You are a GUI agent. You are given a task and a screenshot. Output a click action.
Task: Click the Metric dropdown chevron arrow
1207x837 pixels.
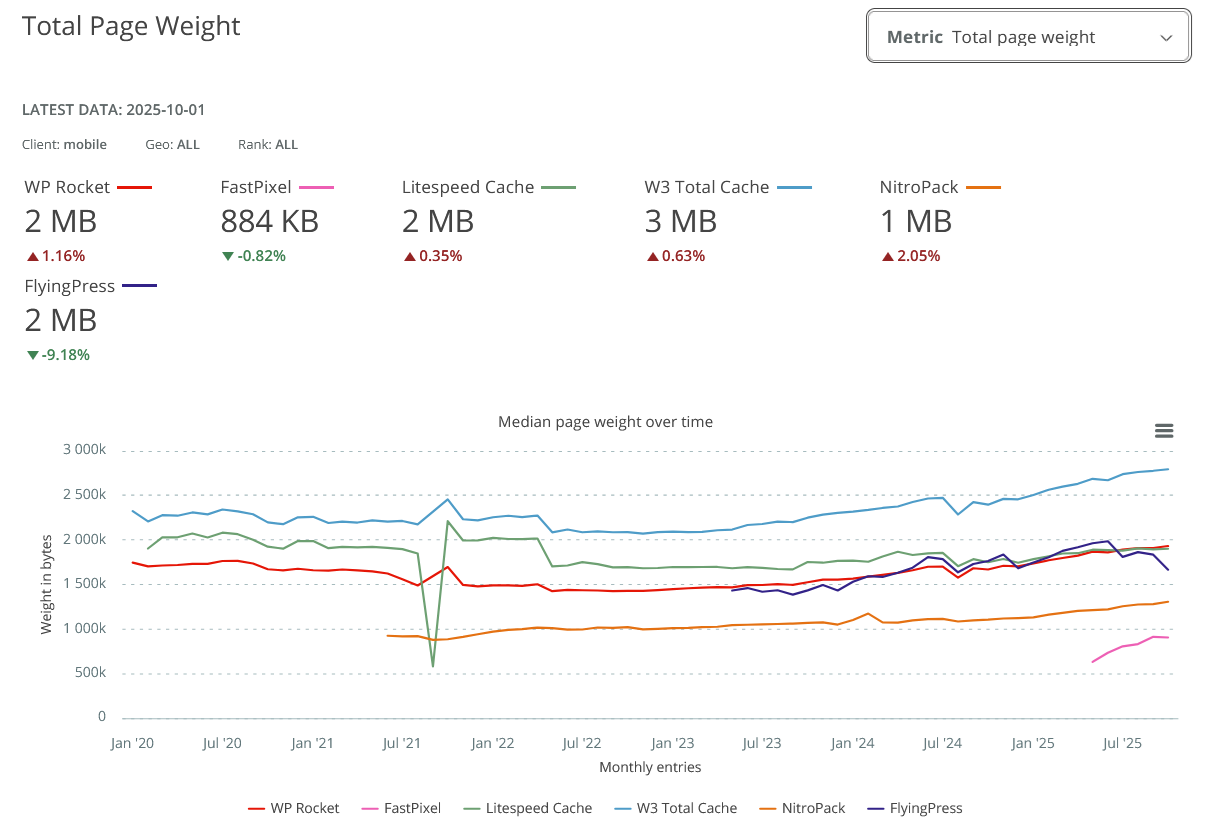[1166, 38]
